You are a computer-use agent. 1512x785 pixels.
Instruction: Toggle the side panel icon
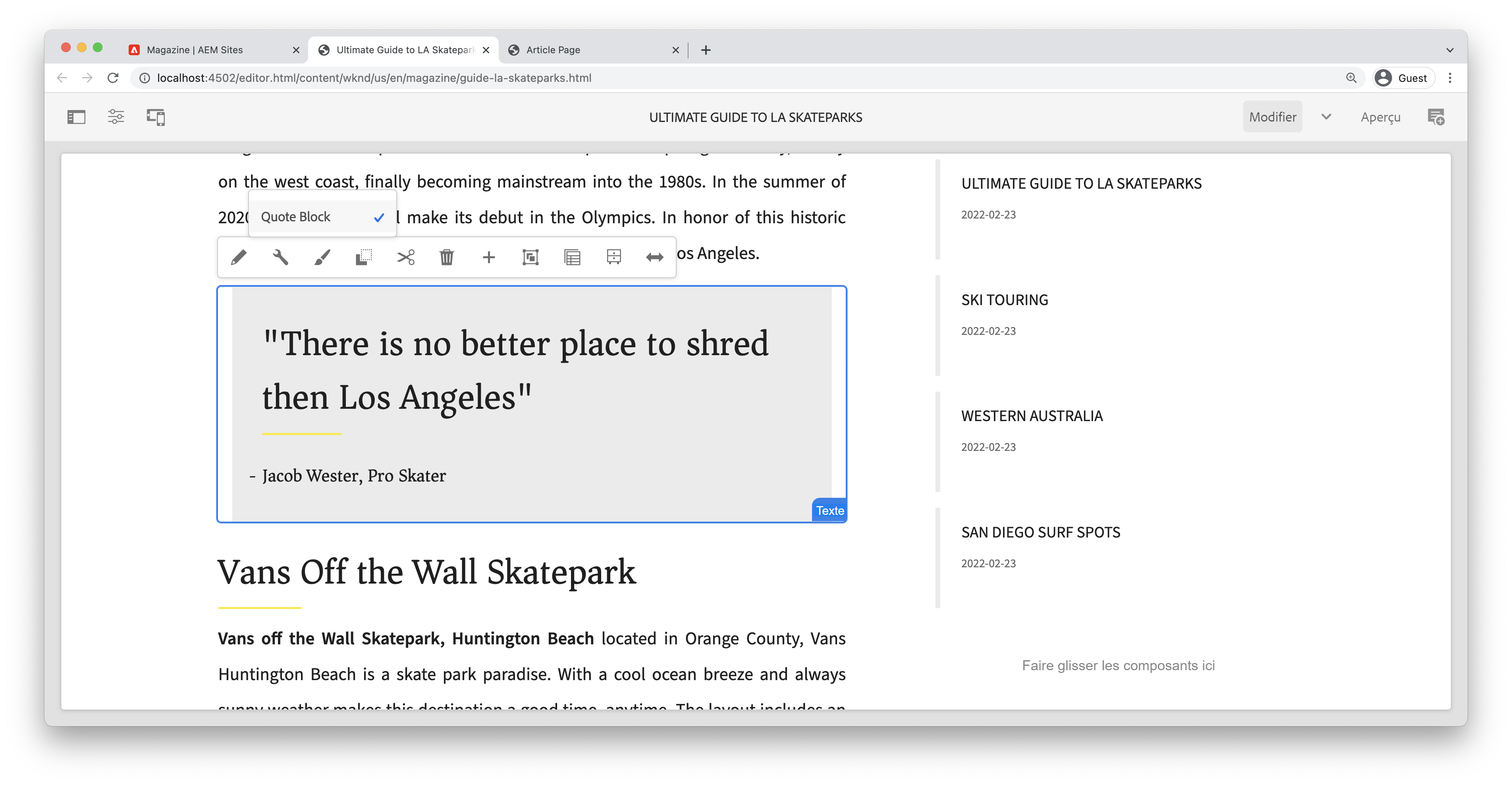pos(76,117)
